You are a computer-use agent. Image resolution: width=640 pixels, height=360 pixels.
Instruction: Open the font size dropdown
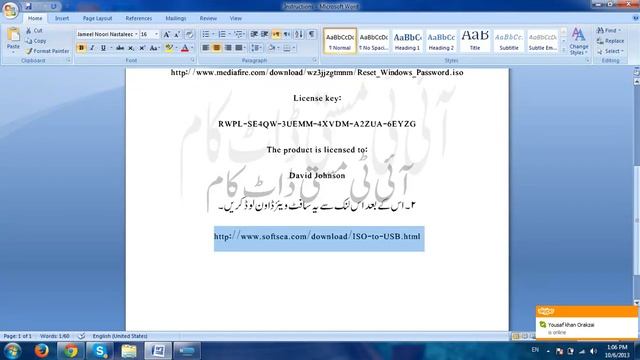click(157, 35)
